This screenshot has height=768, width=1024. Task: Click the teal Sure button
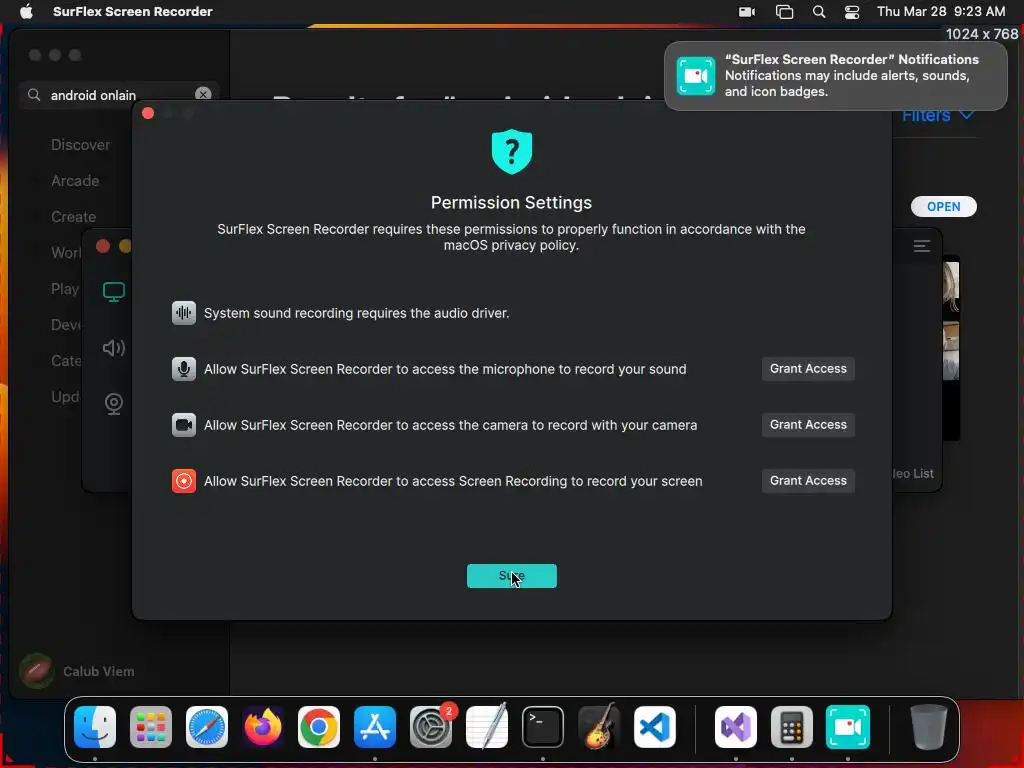511,575
